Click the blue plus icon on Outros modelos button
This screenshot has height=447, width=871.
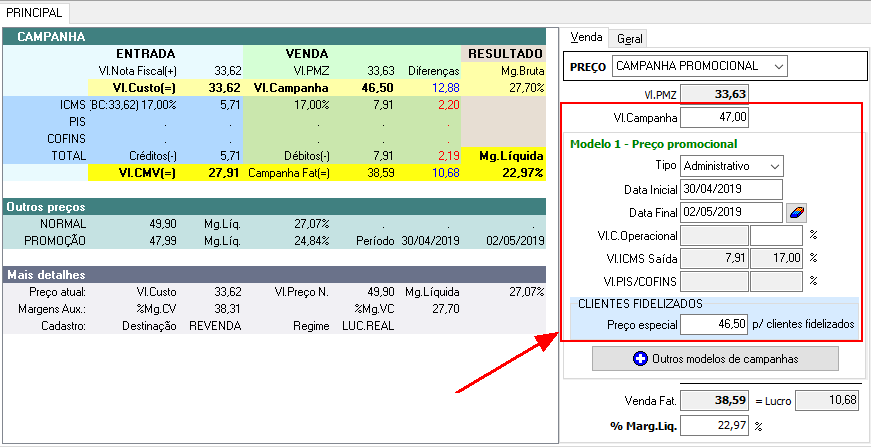640,359
